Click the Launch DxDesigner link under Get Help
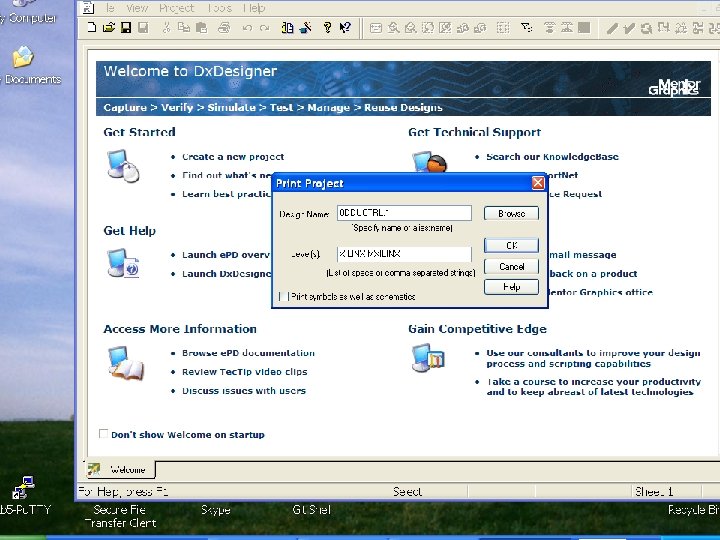720x540 pixels. click(x=227, y=274)
